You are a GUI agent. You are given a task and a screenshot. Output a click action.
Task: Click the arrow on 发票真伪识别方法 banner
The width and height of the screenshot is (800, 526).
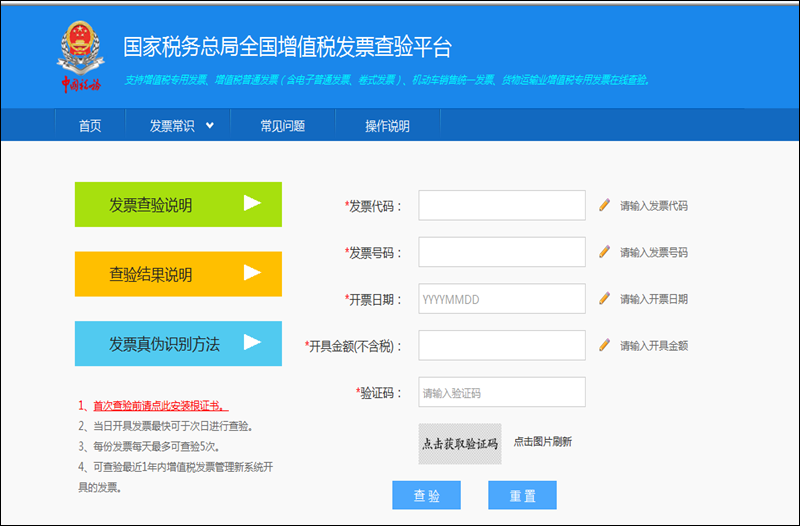[252, 342]
